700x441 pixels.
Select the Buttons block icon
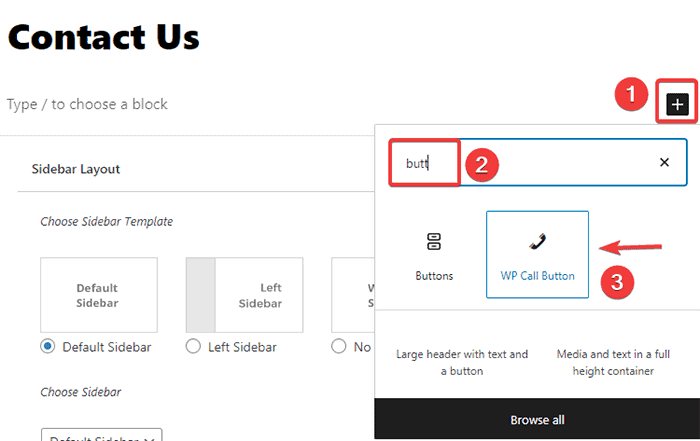click(x=434, y=242)
